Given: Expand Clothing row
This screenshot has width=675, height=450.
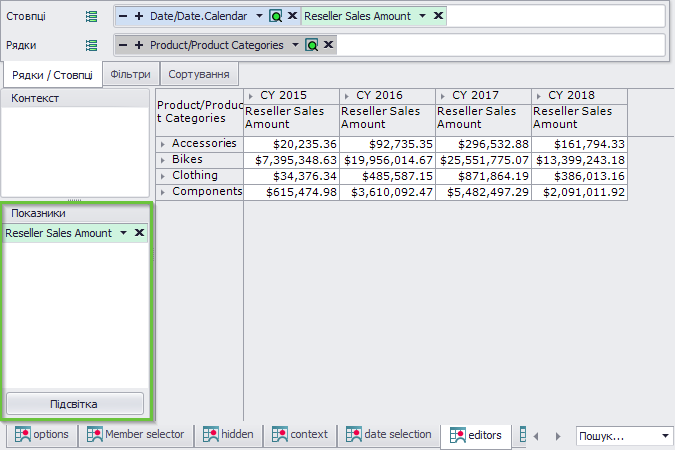Looking at the screenshot, I should click(163, 176).
